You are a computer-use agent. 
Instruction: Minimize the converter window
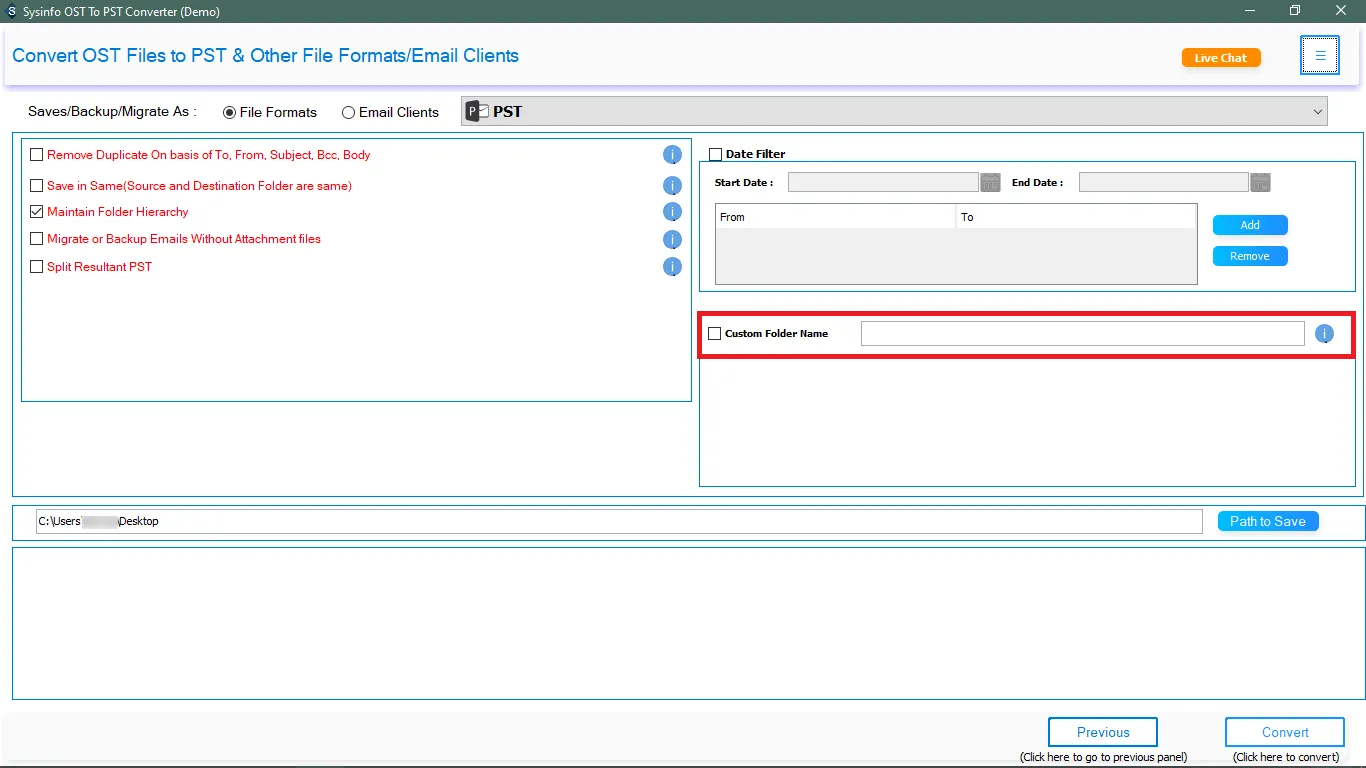tap(1250, 11)
